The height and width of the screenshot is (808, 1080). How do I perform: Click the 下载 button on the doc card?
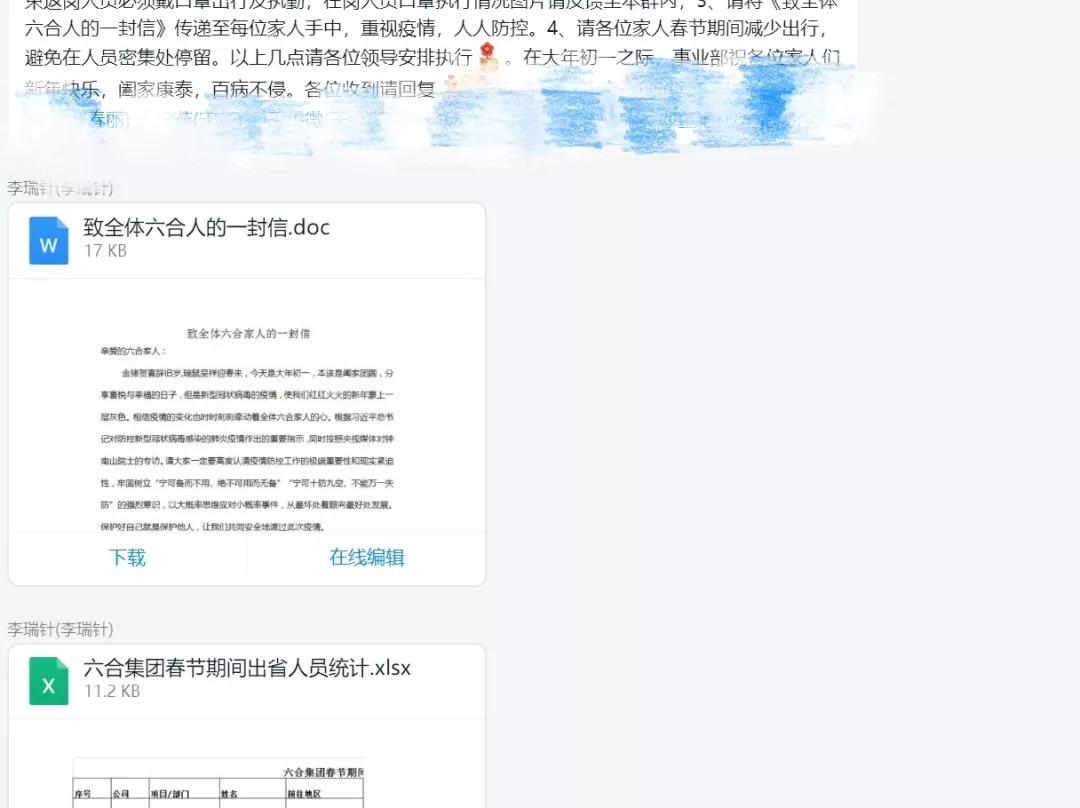click(x=128, y=558)
